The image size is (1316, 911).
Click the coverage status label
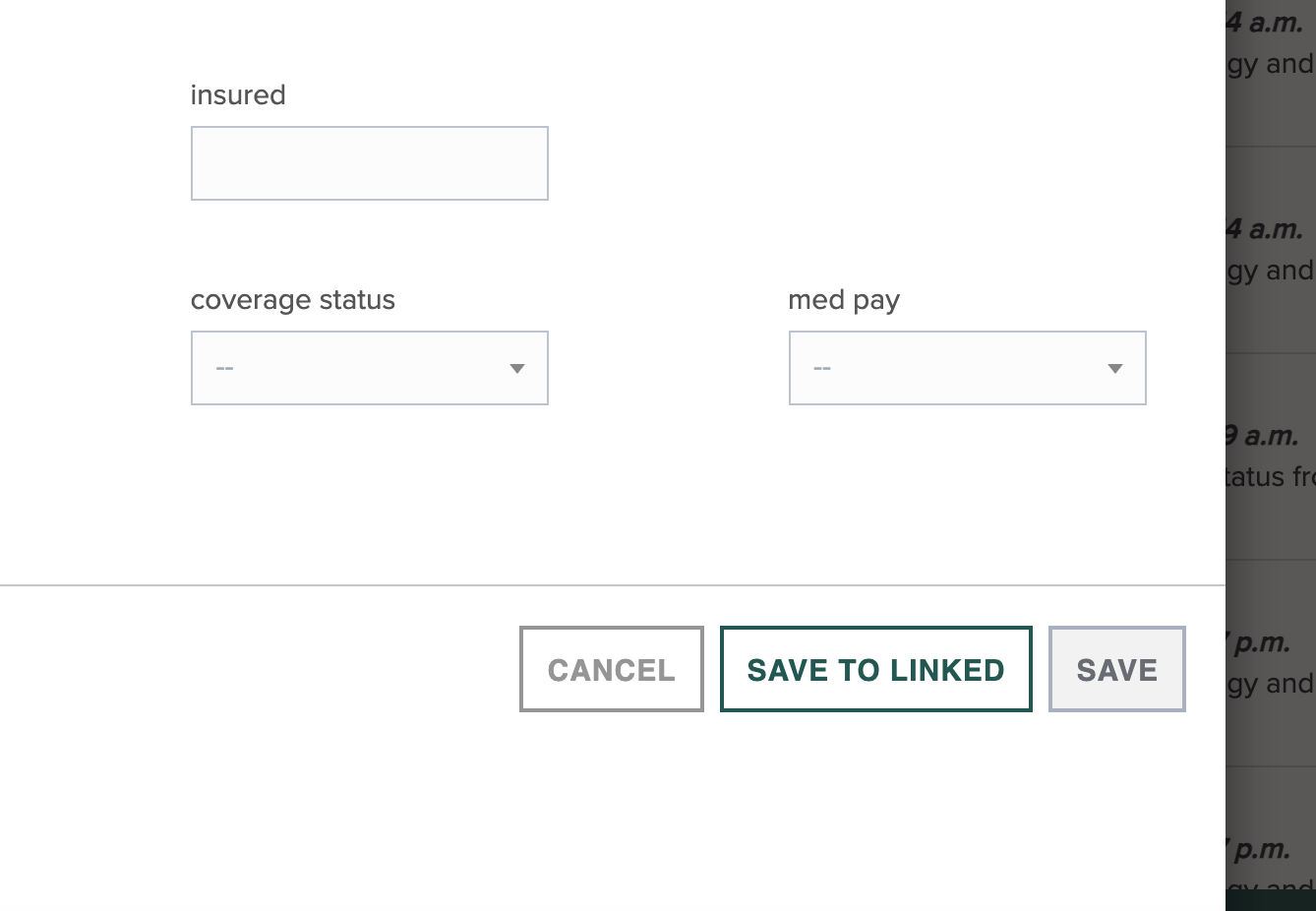pos(292,300)
